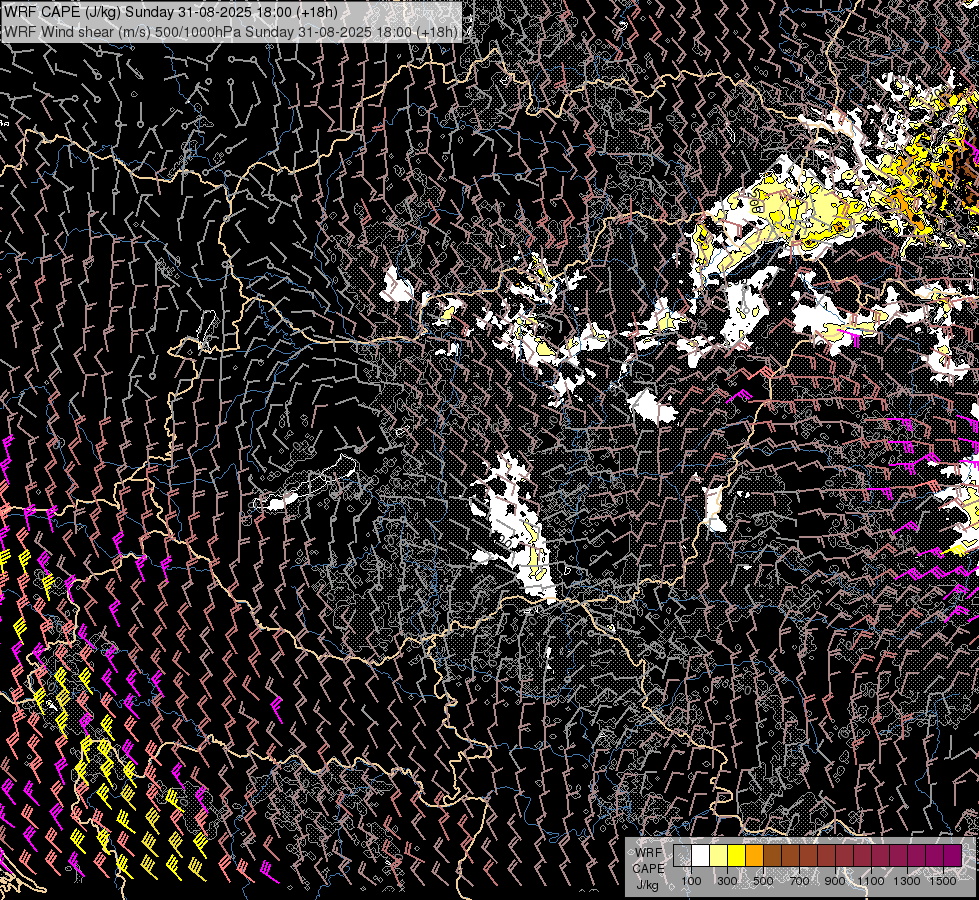Select the purple legend swatch above 1500
The width and height of the screenshot is (979, 900).
[952, 855]
